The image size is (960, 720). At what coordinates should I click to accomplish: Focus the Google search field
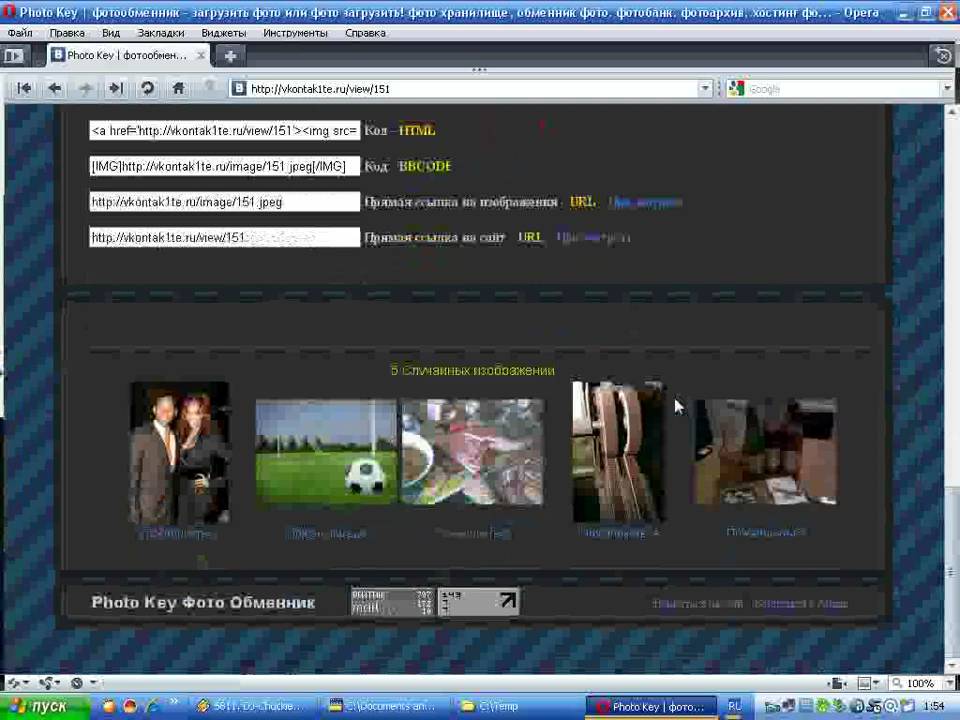coord(842,89)
